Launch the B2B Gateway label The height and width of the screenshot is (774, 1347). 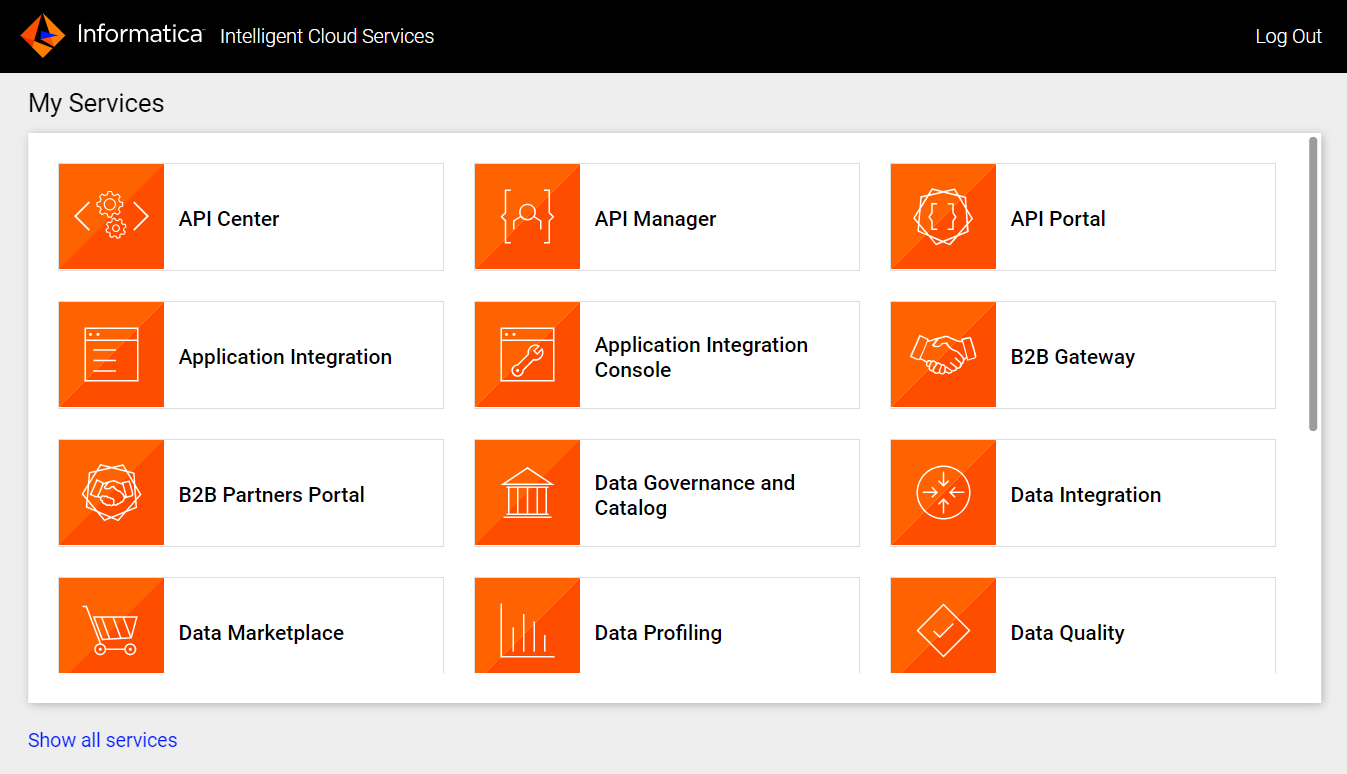(x=1073, y=357)
